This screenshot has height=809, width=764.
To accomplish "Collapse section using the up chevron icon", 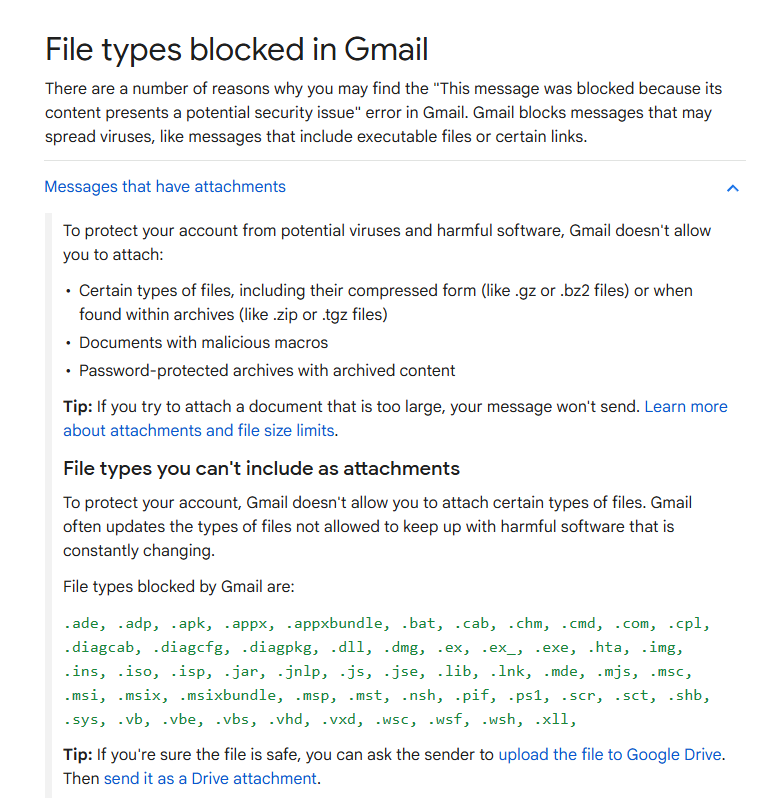I will click(733, 188).
